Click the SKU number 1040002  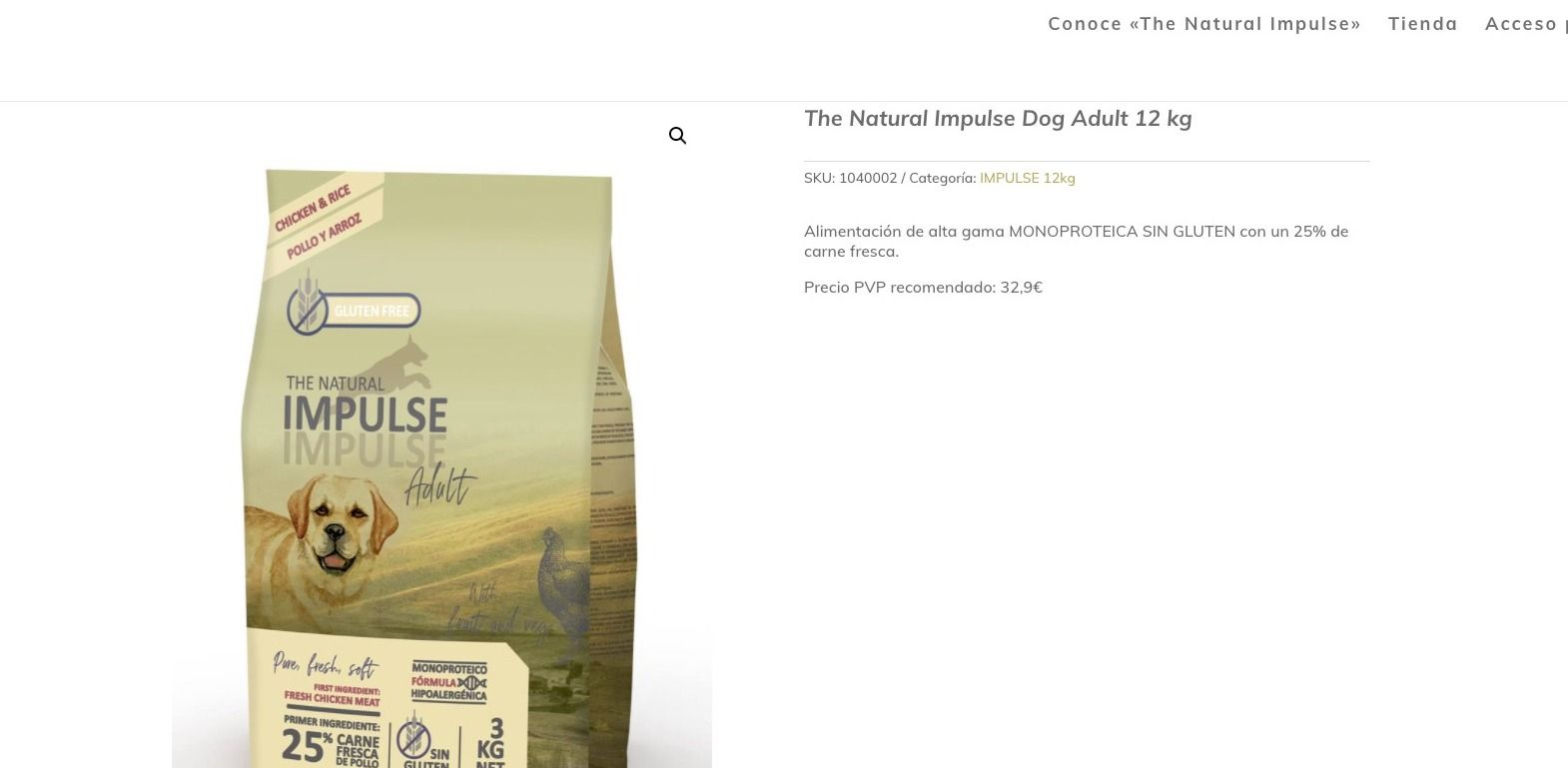click(868, 178)
